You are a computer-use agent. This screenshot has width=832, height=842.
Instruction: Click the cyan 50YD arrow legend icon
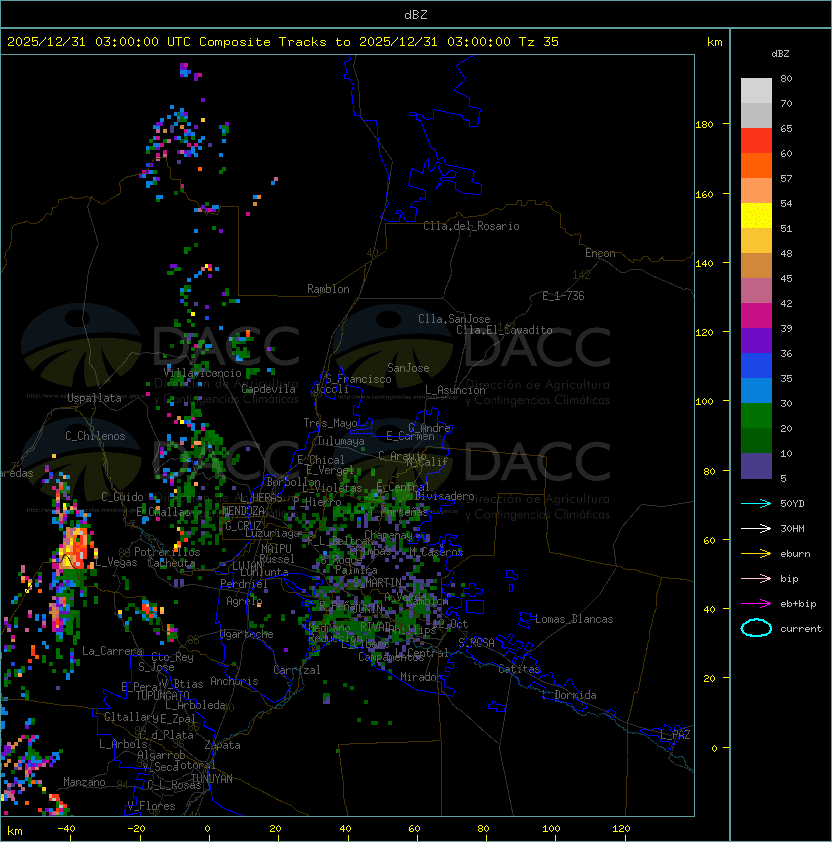756,503
